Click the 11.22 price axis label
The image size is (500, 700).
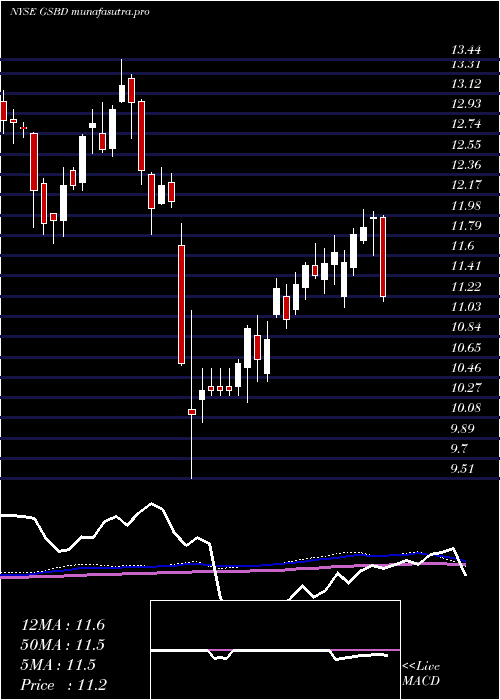466,287
